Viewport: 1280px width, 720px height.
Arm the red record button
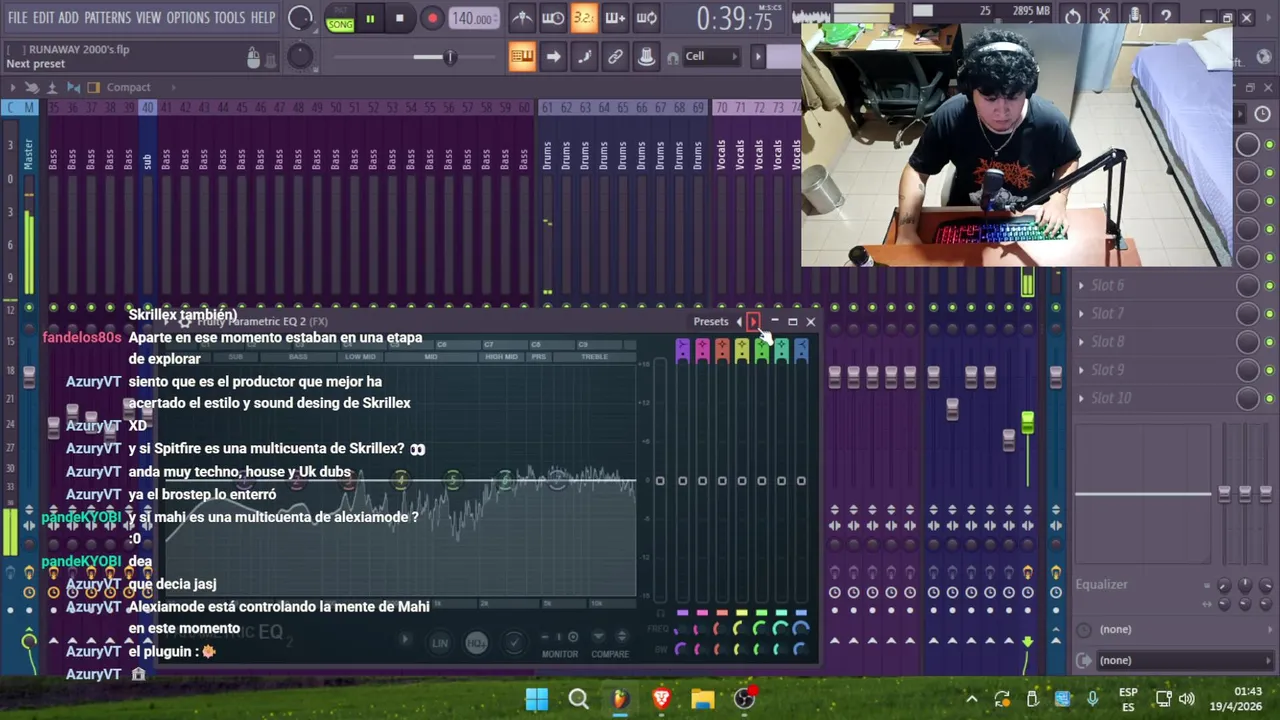pyautogui.click(x=432, y=18)
